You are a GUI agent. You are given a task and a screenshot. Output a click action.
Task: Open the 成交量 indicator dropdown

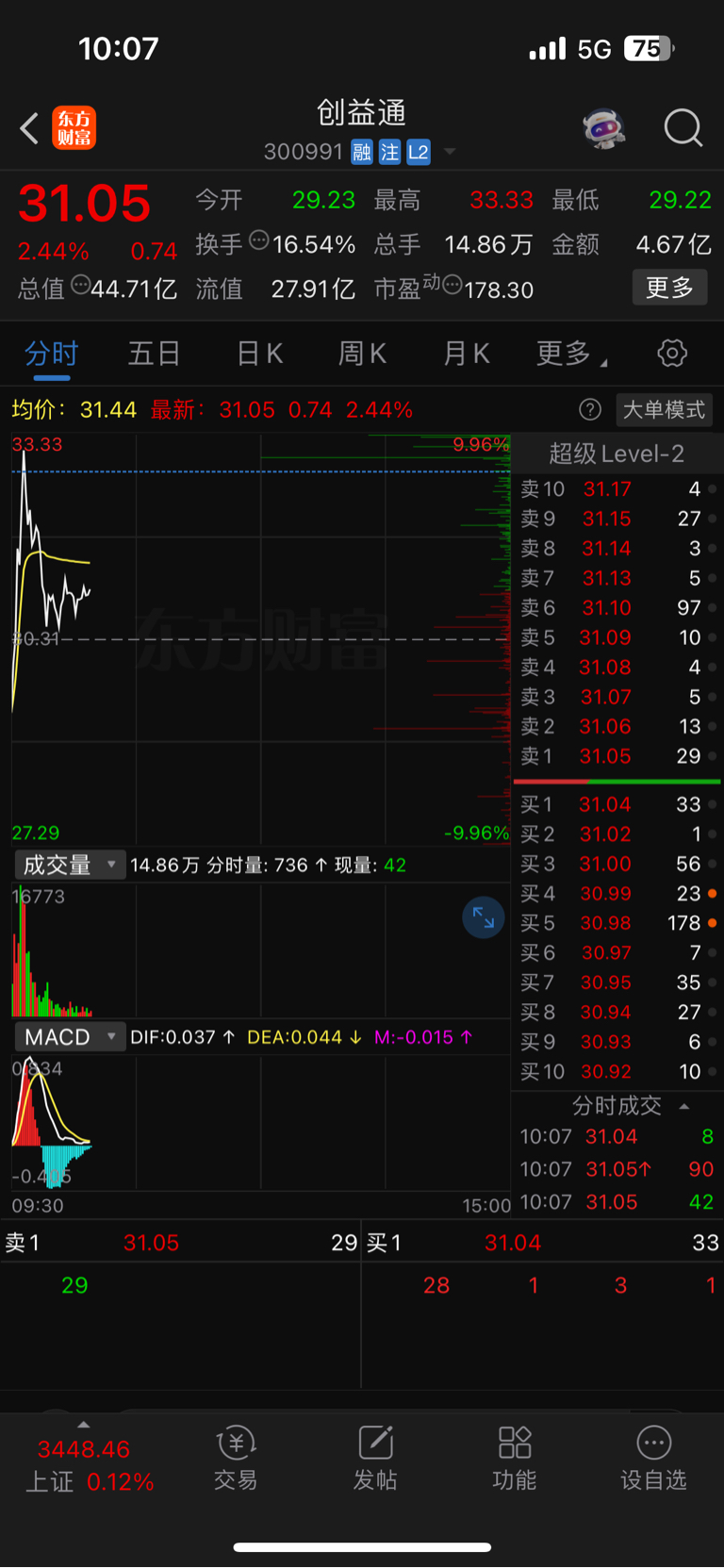[70, 865]
